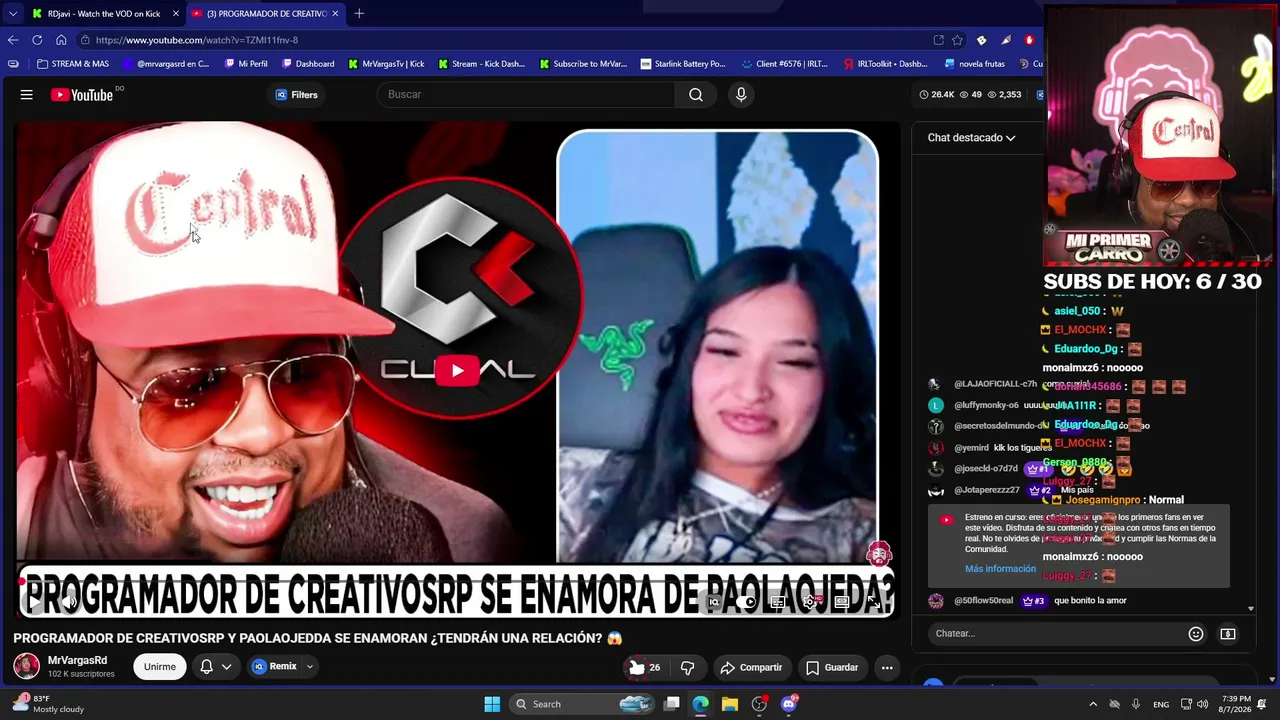Share the video via Compartir

pos(751,667)
